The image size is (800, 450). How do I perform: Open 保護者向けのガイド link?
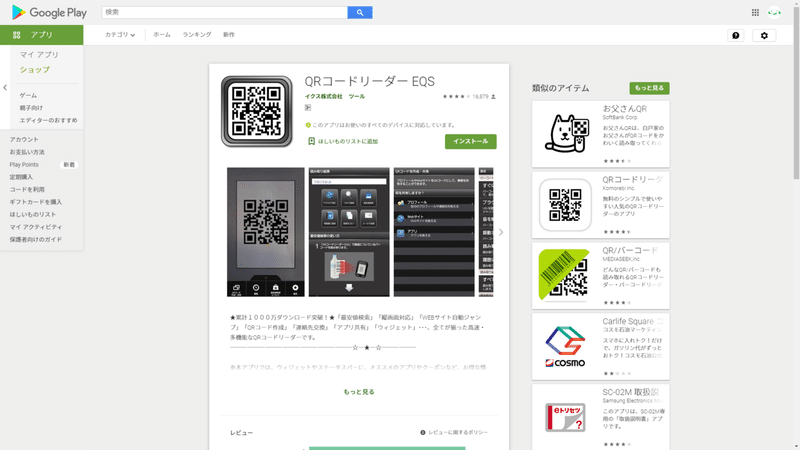tap(36, 239)
